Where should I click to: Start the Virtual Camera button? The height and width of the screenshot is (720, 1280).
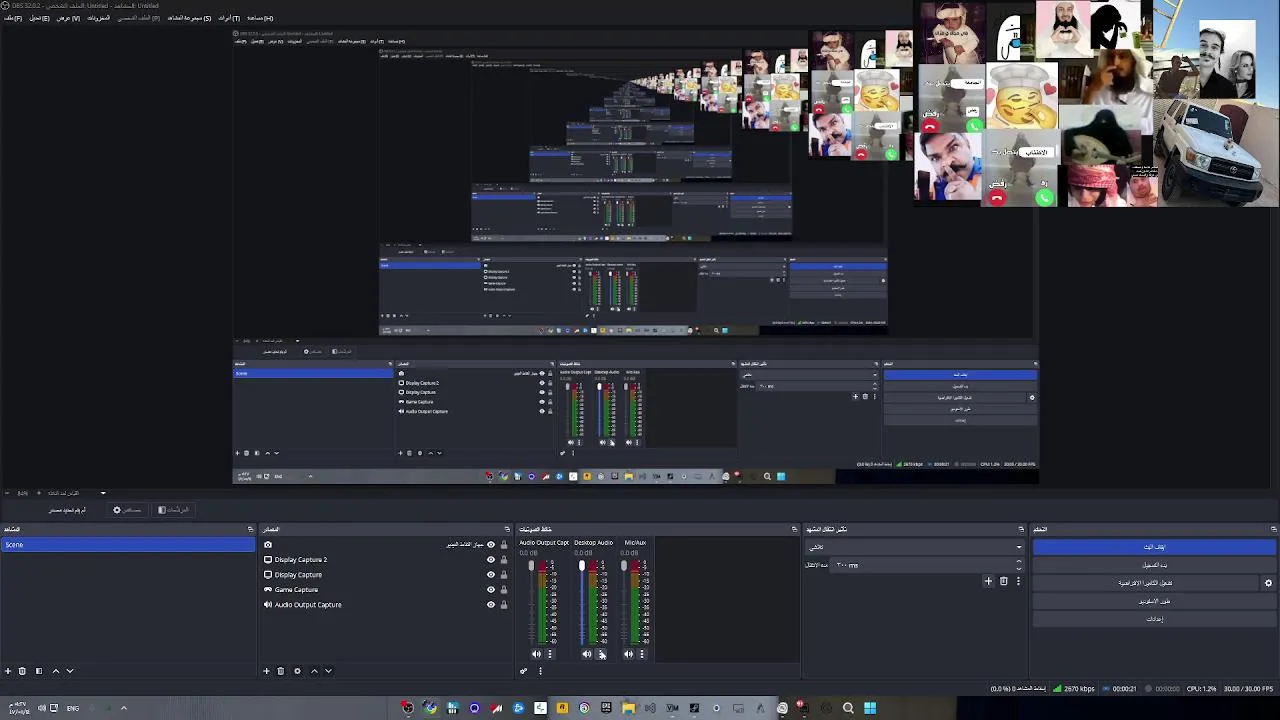tap(1146, 583)
